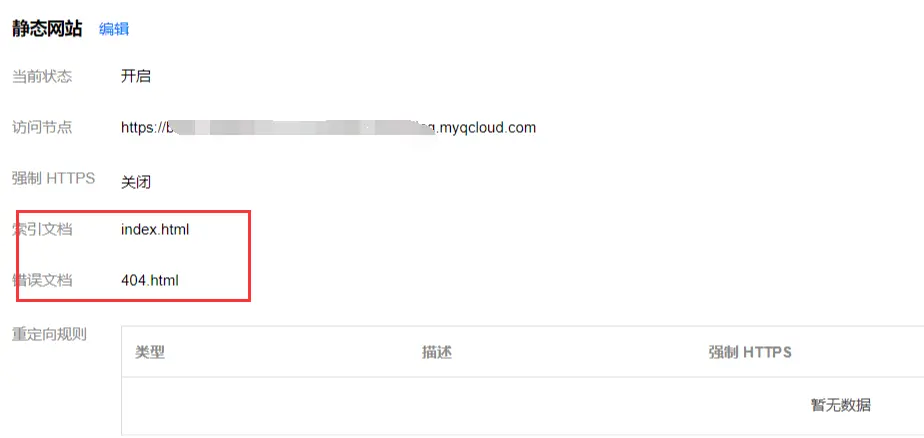Viewport: 924px width, 438px height.
Task: Click the https:// prefix of the access node
Action: [141, 127]
